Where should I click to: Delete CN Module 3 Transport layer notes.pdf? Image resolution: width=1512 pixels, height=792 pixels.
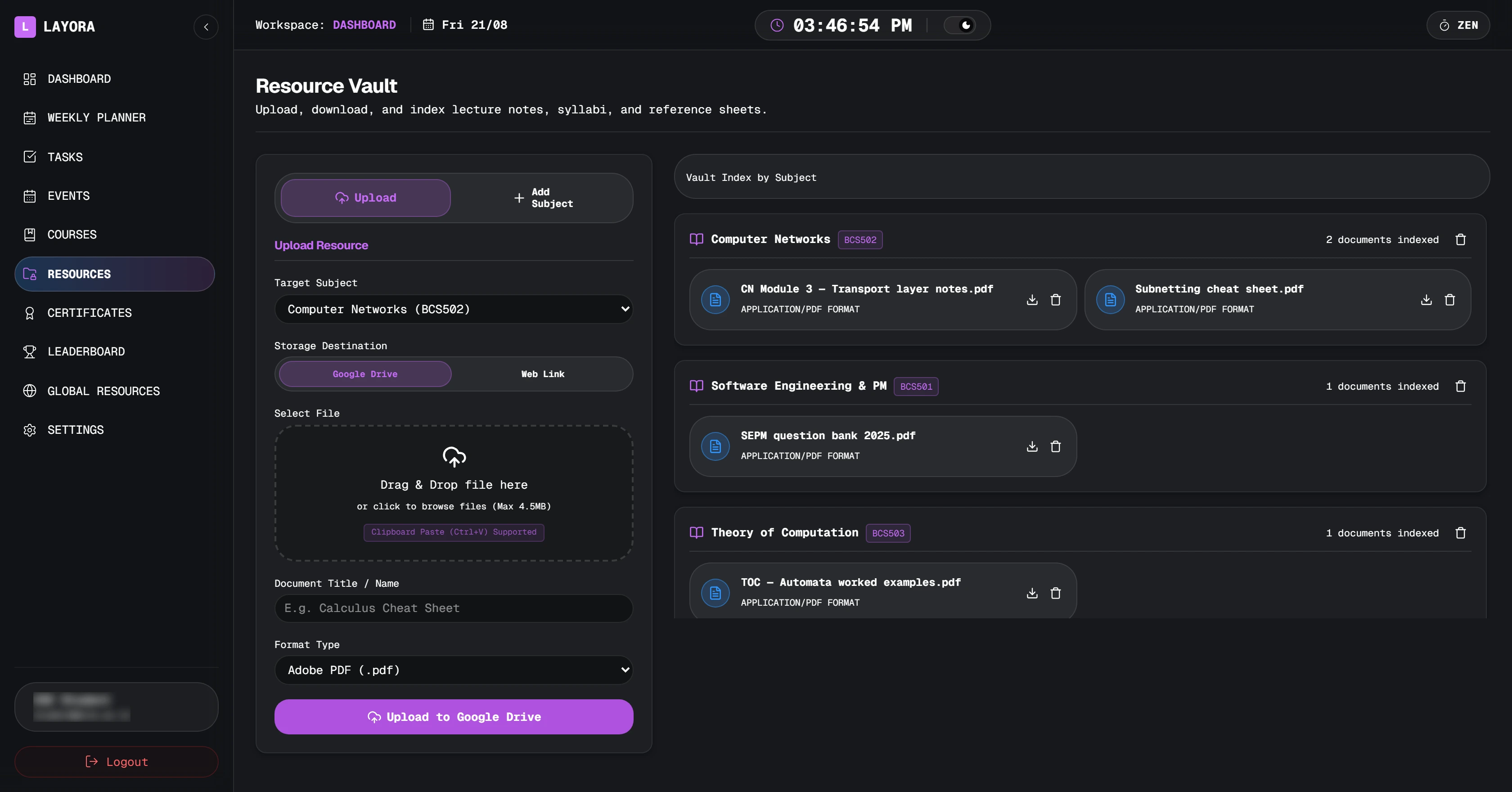[x=1055, y=300]
